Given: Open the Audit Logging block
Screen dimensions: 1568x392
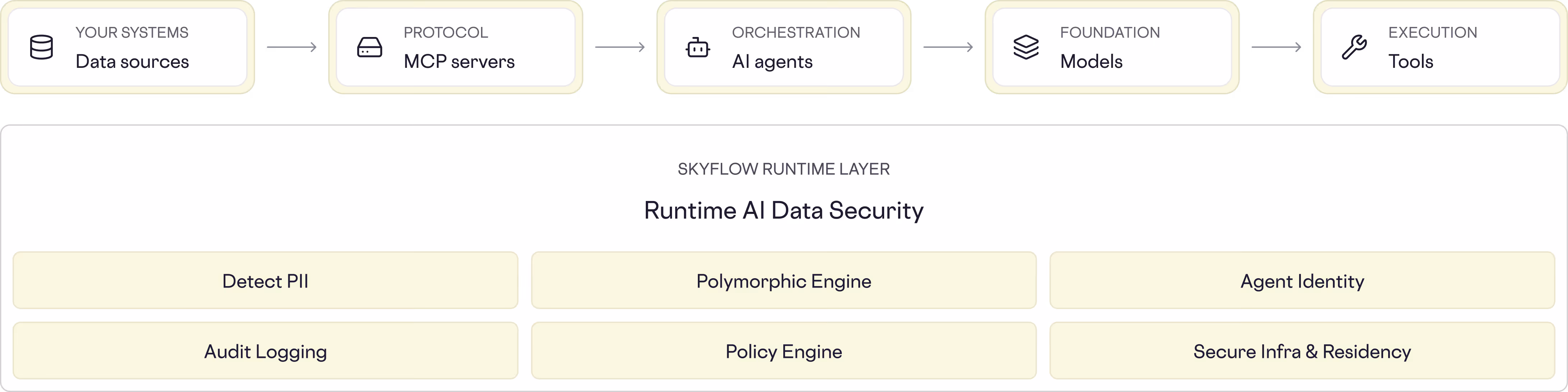Looking at the screenshot, I should tap(265, 351).
